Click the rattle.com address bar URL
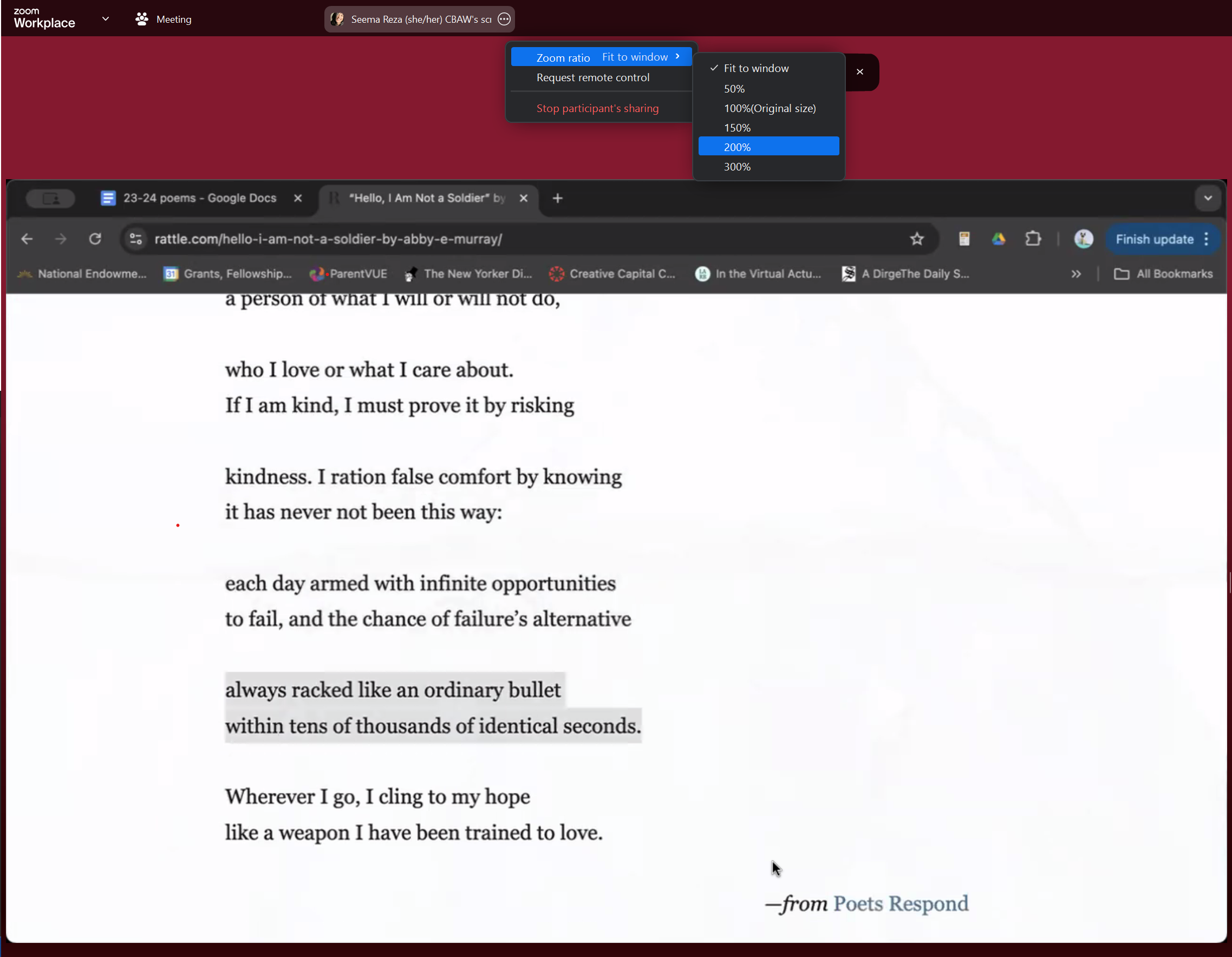Viewport: 1232px width, 957px height. tap(328, 239)
